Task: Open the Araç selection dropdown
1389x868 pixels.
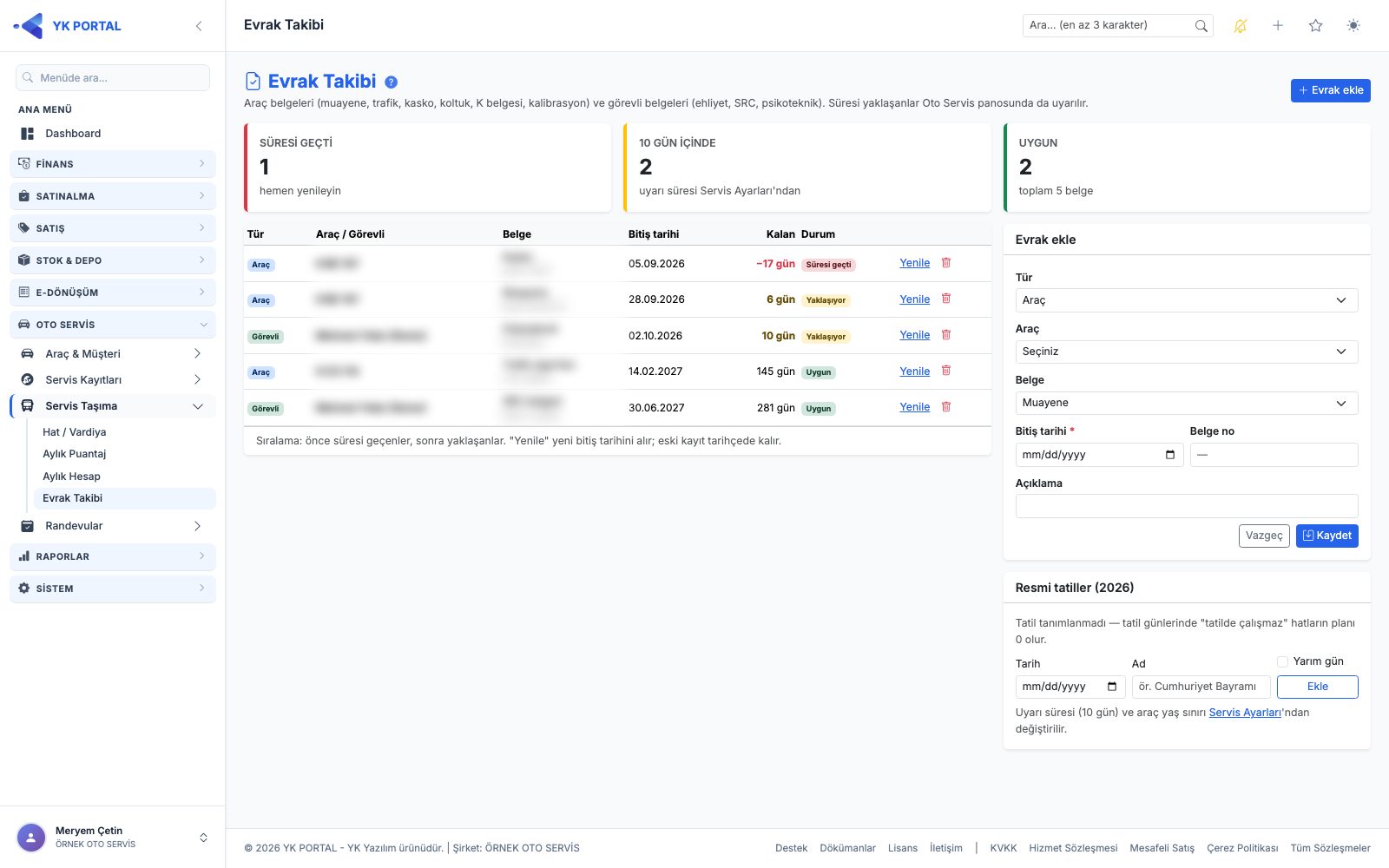Action: [1187, 352]
